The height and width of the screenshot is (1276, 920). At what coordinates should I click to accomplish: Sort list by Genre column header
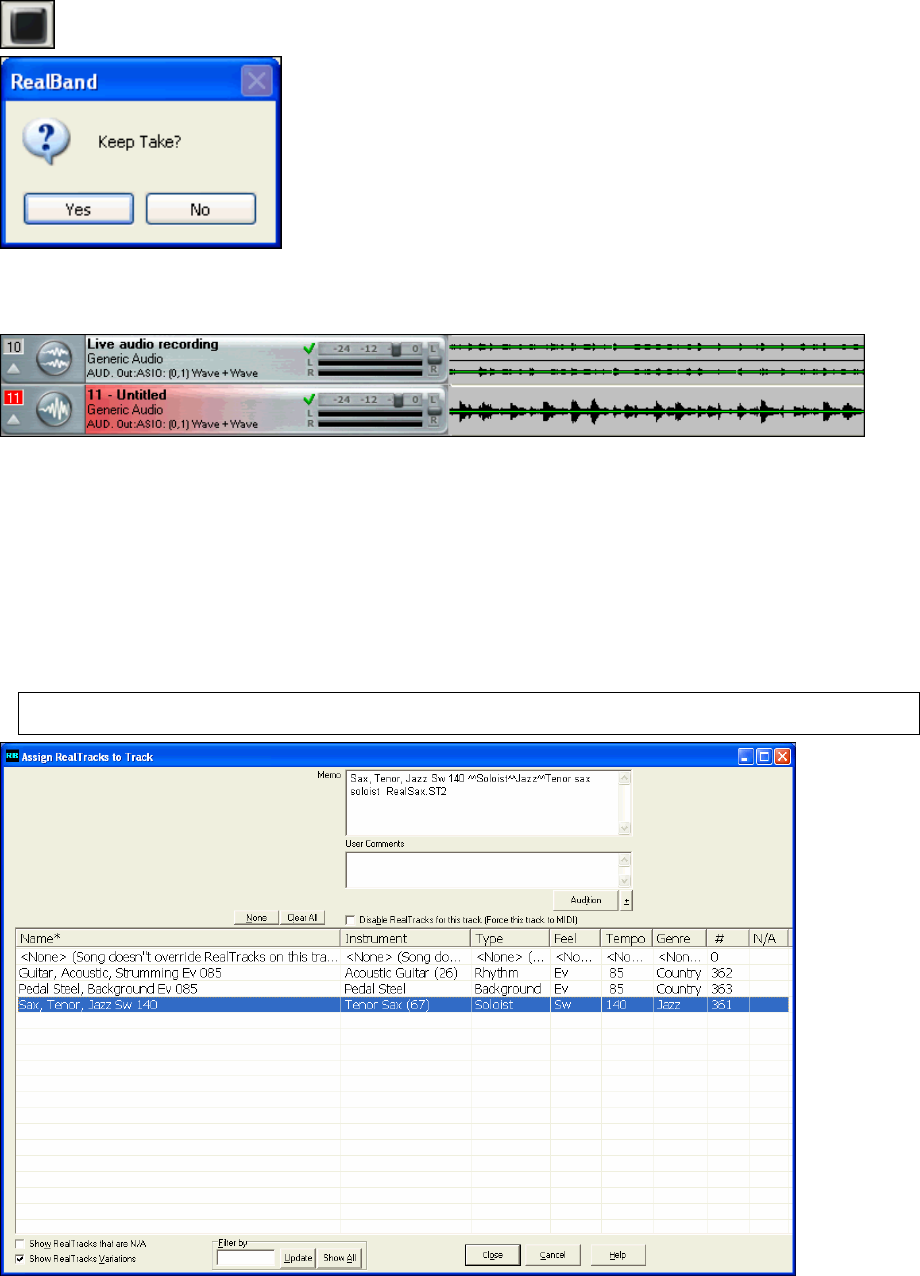(679, 938)
